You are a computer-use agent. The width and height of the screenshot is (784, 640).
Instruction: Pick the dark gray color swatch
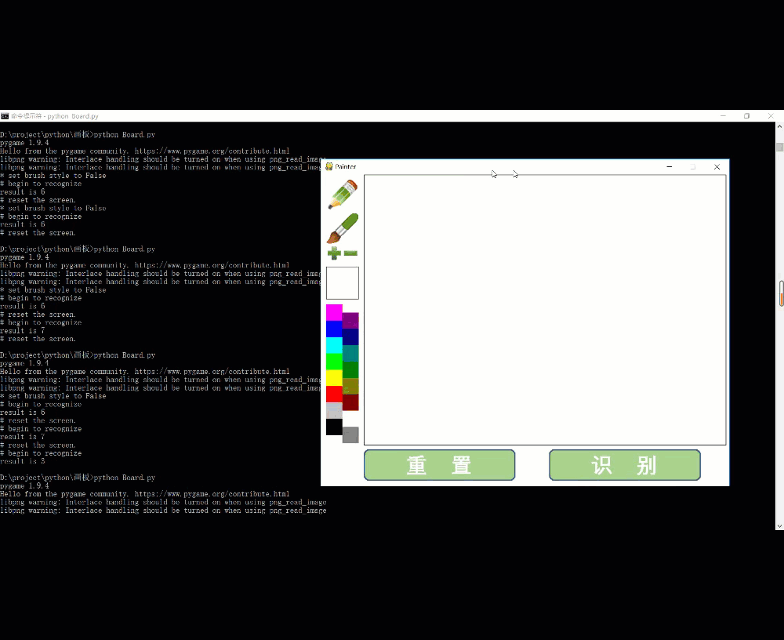[x=350, y=435]
